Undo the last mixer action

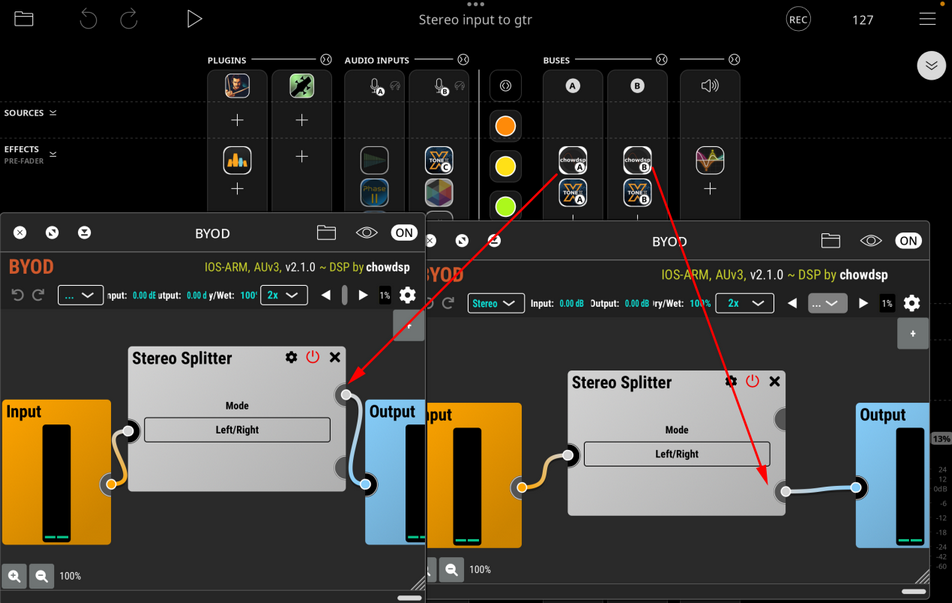(x=88, y=19)
